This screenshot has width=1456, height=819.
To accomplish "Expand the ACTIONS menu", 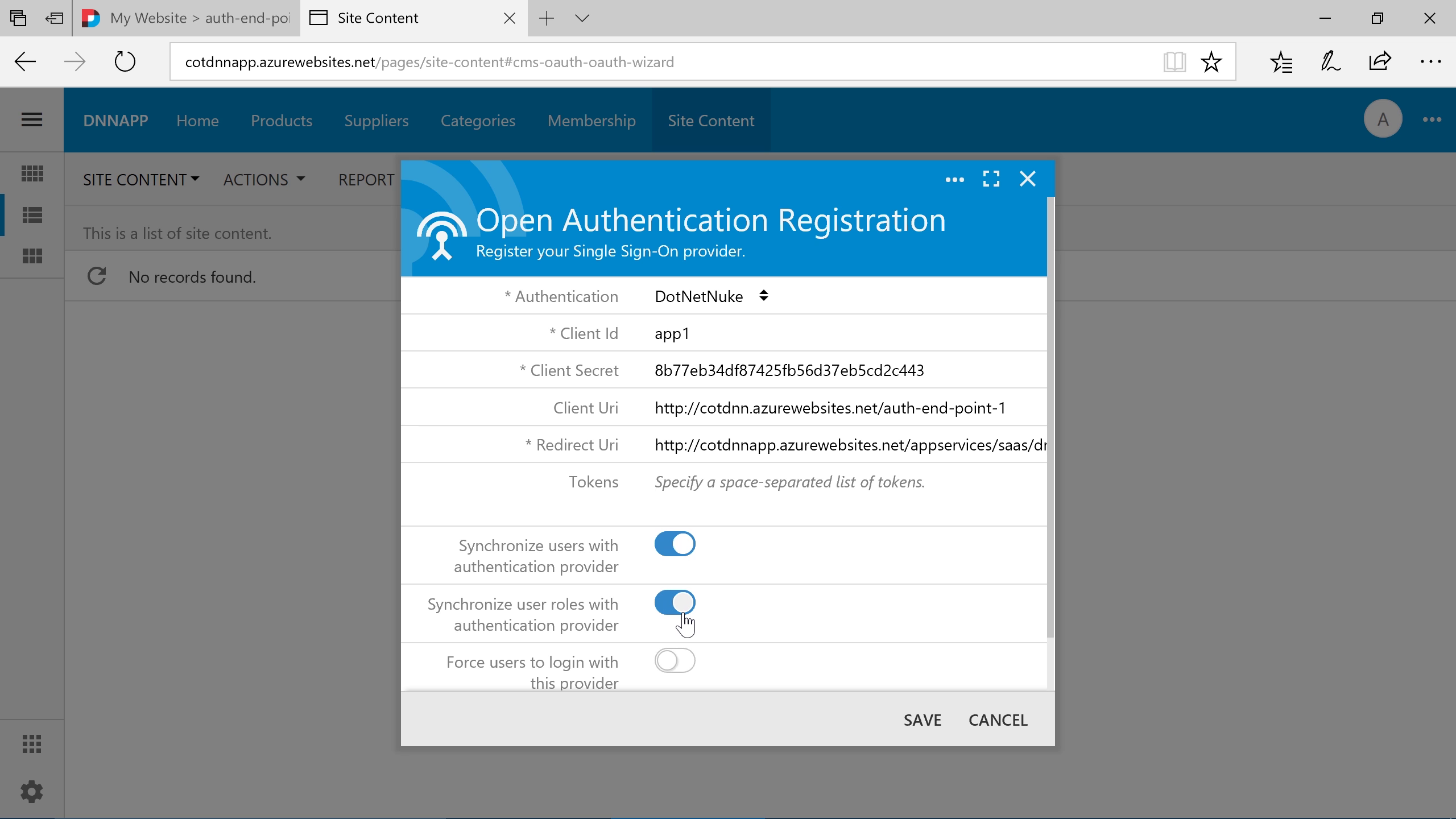I will [x=264, y=180].
